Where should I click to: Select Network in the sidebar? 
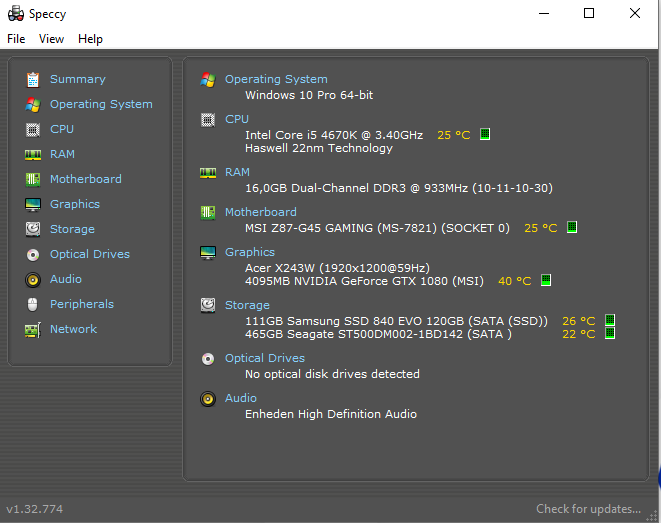[73, 329]
